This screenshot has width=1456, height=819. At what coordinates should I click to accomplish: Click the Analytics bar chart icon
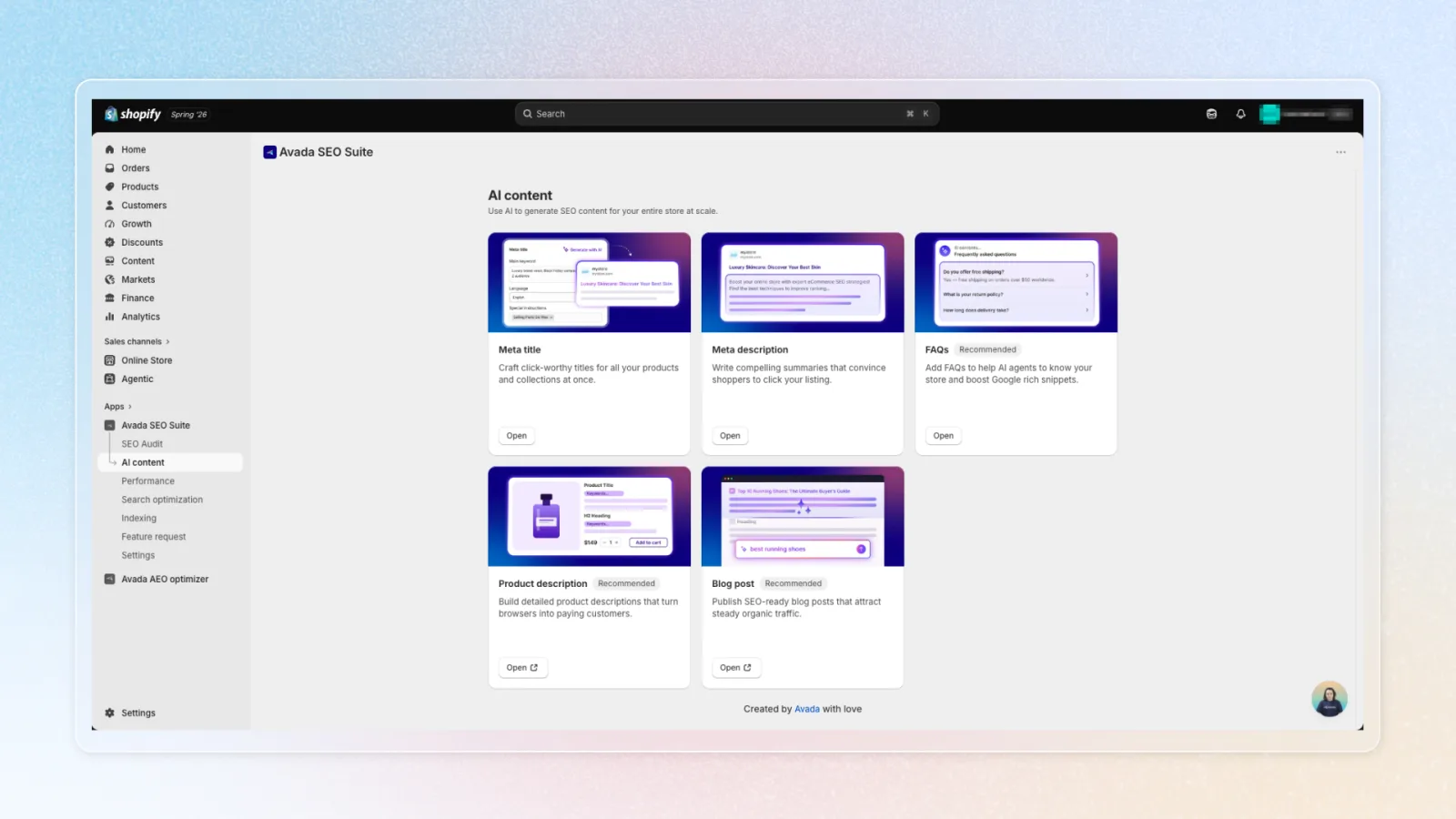click(109, 317)
